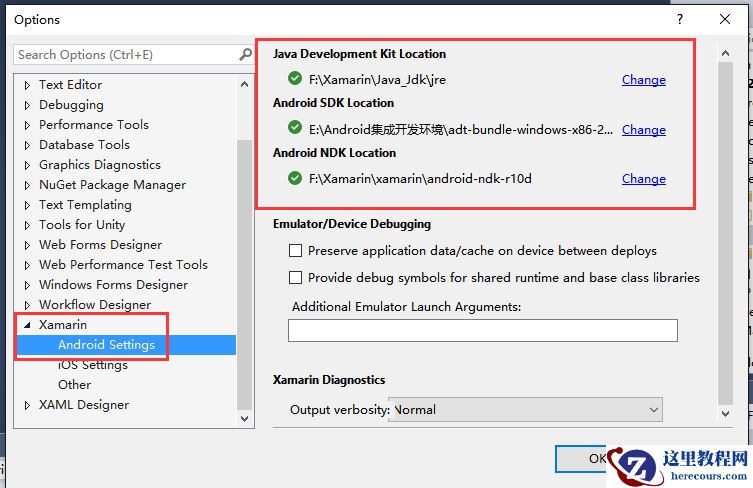This screenshot has width=753, height=488.
Task: Select the Web Forms Designer label
Action: pyautogui.click(x=100, y=244)
